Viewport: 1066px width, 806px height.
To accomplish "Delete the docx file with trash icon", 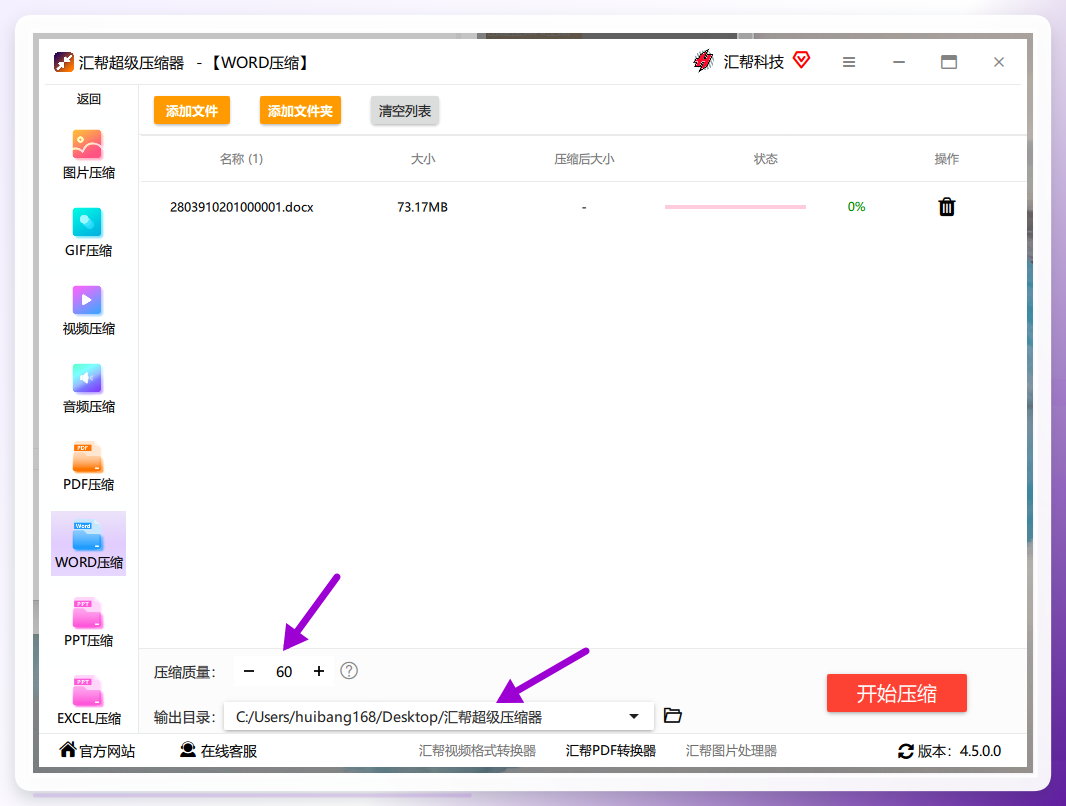I will click(946, 207).
